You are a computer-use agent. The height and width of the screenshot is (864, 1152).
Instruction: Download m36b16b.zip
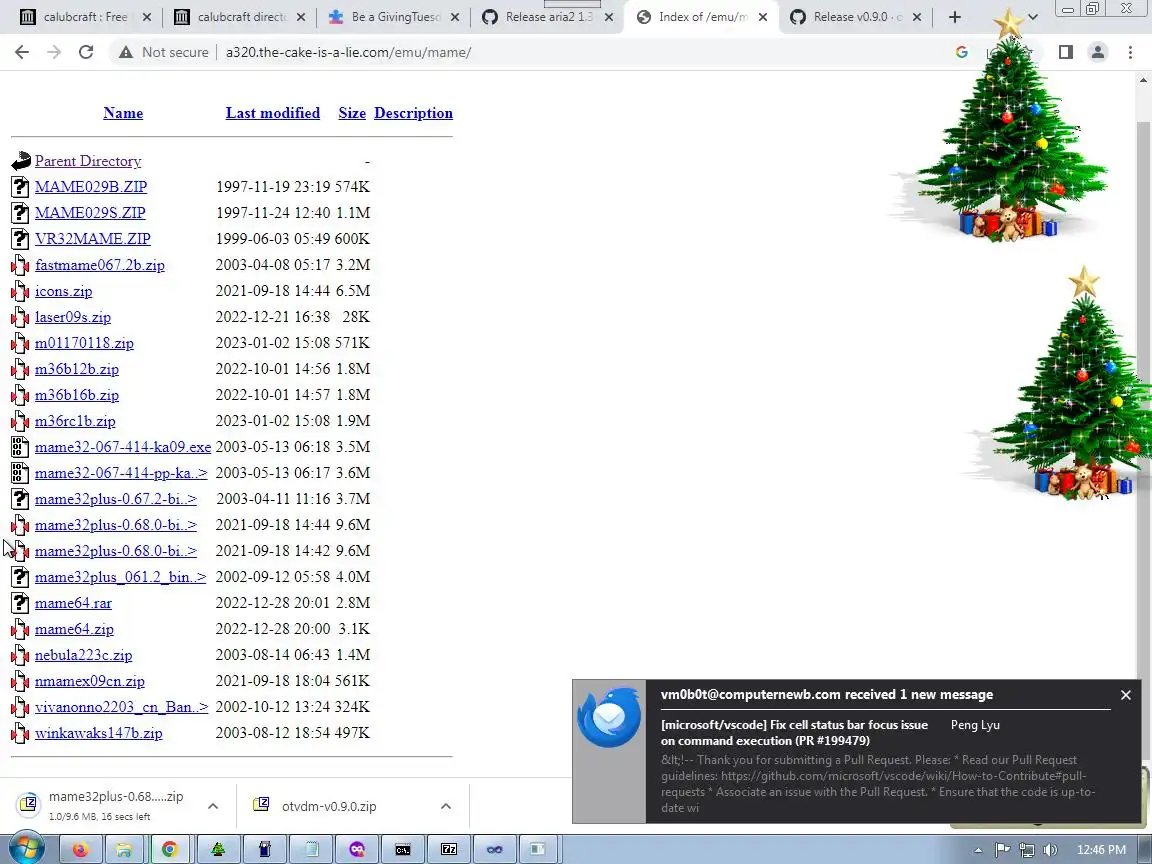[76, 395]
